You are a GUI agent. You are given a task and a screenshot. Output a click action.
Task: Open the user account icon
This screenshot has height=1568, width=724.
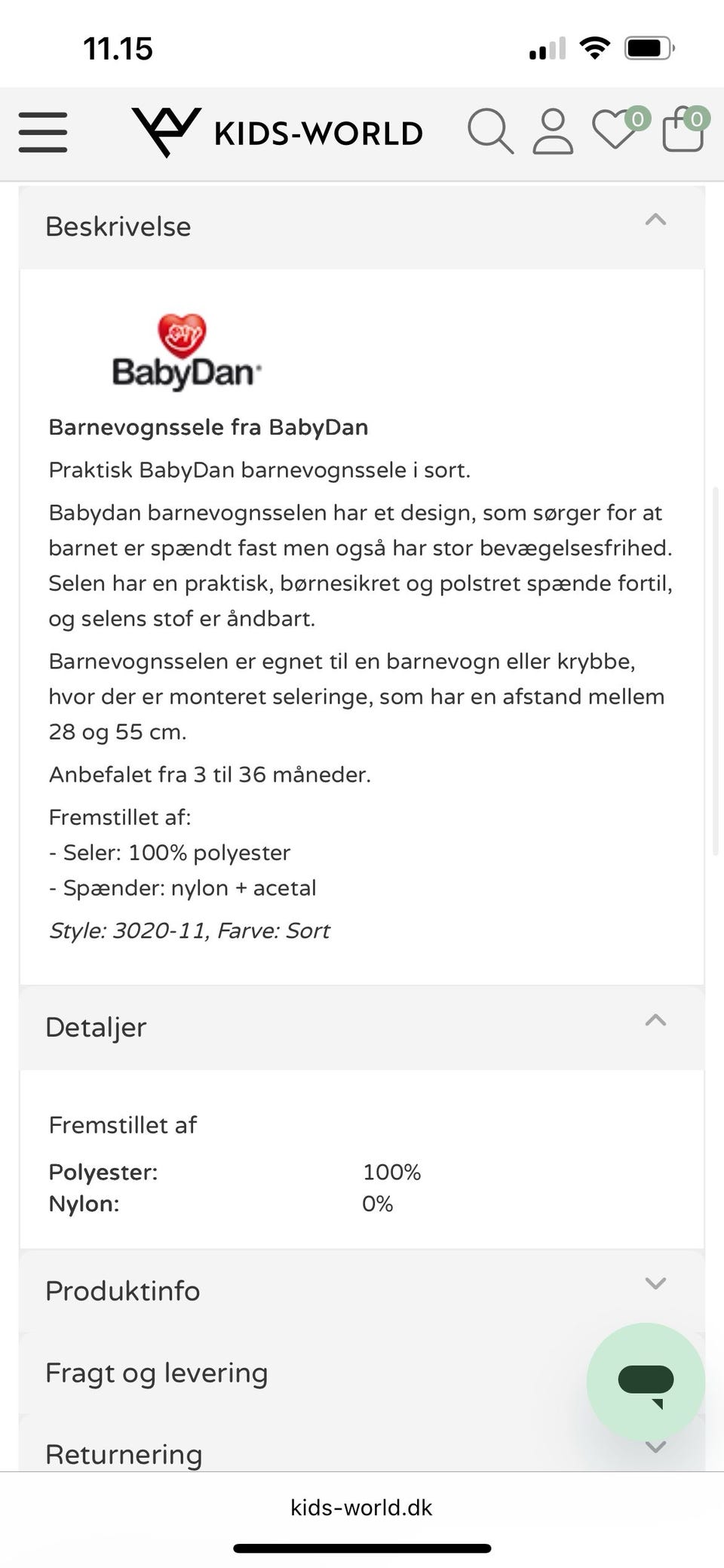tap(551, 133)
